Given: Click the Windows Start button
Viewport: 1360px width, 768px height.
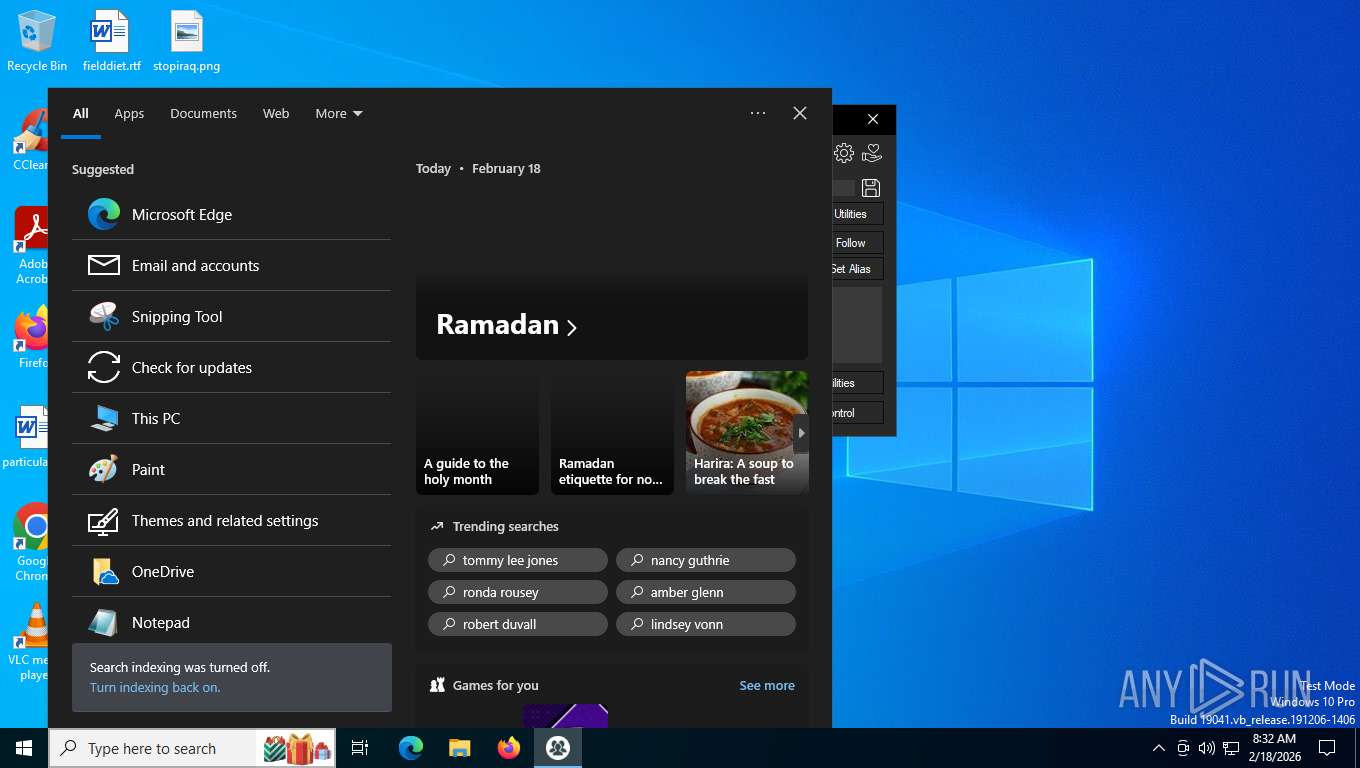Looking at the screenshot, I should coord(24,748).
